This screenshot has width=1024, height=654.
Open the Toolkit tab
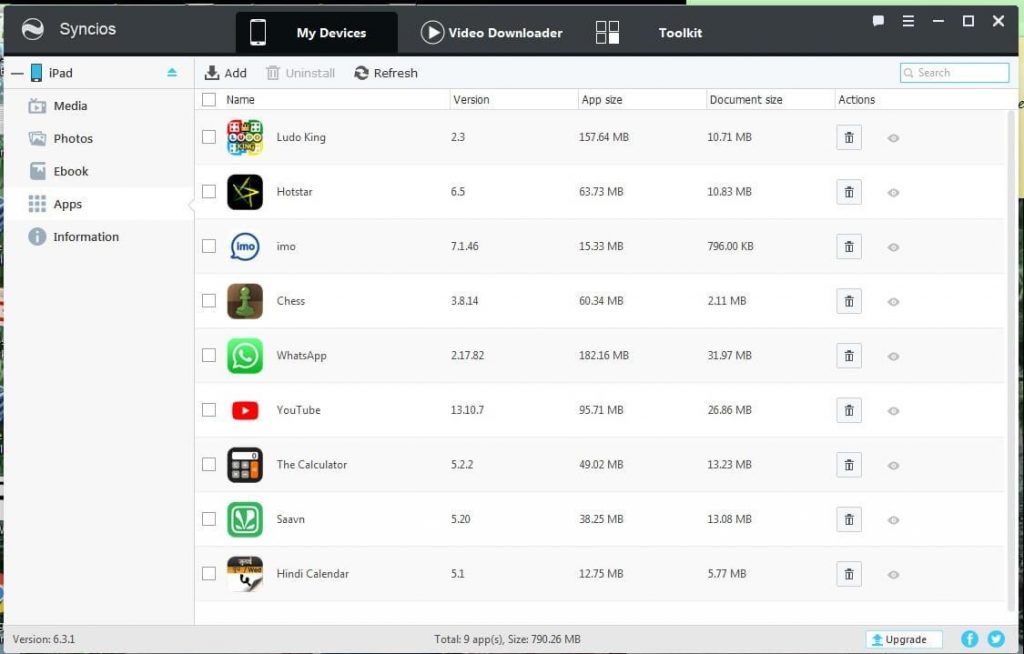tap(649, 33)
